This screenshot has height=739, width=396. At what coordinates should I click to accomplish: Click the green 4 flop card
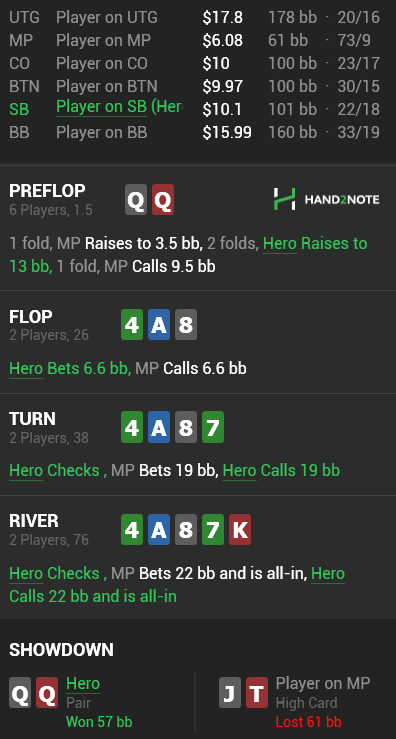click(x=132, y=325)
